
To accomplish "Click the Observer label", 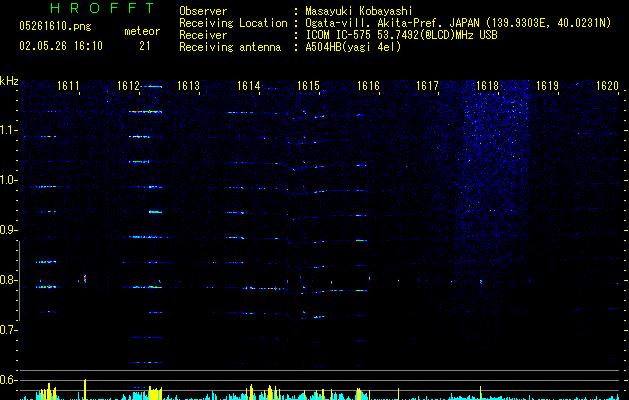I will click(x=203, y=11).
